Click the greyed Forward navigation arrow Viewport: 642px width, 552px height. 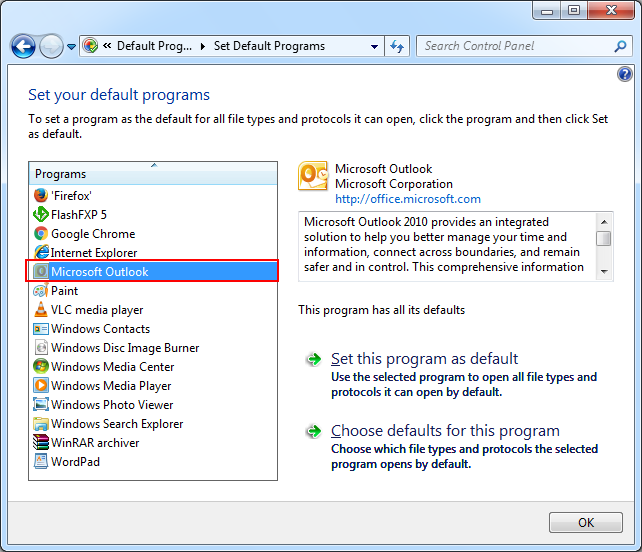coord(51,46)
